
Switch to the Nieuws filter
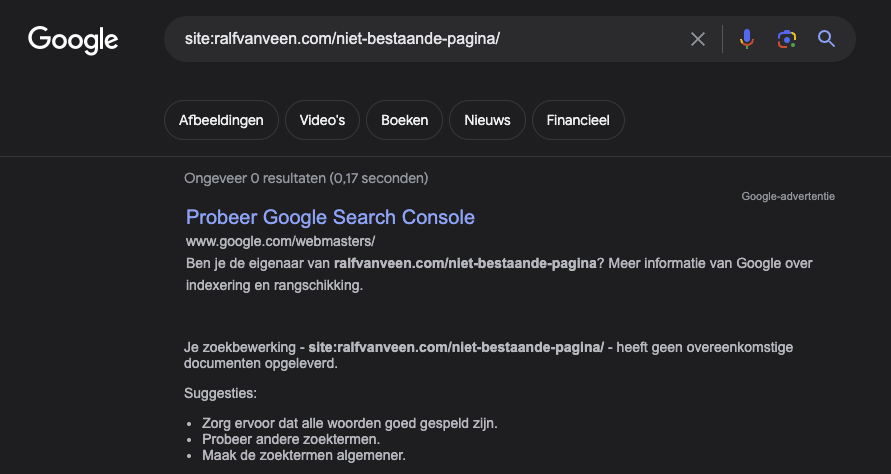[x=487, y=120]
